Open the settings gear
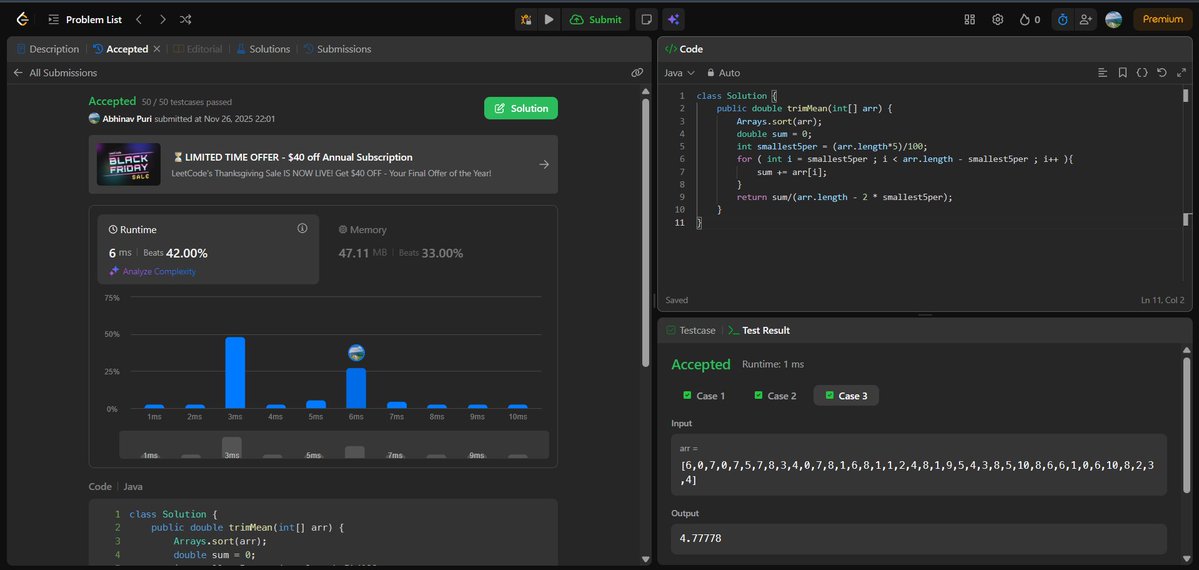The width and height of the screenshot is (1199, 570). coord(997,19)
